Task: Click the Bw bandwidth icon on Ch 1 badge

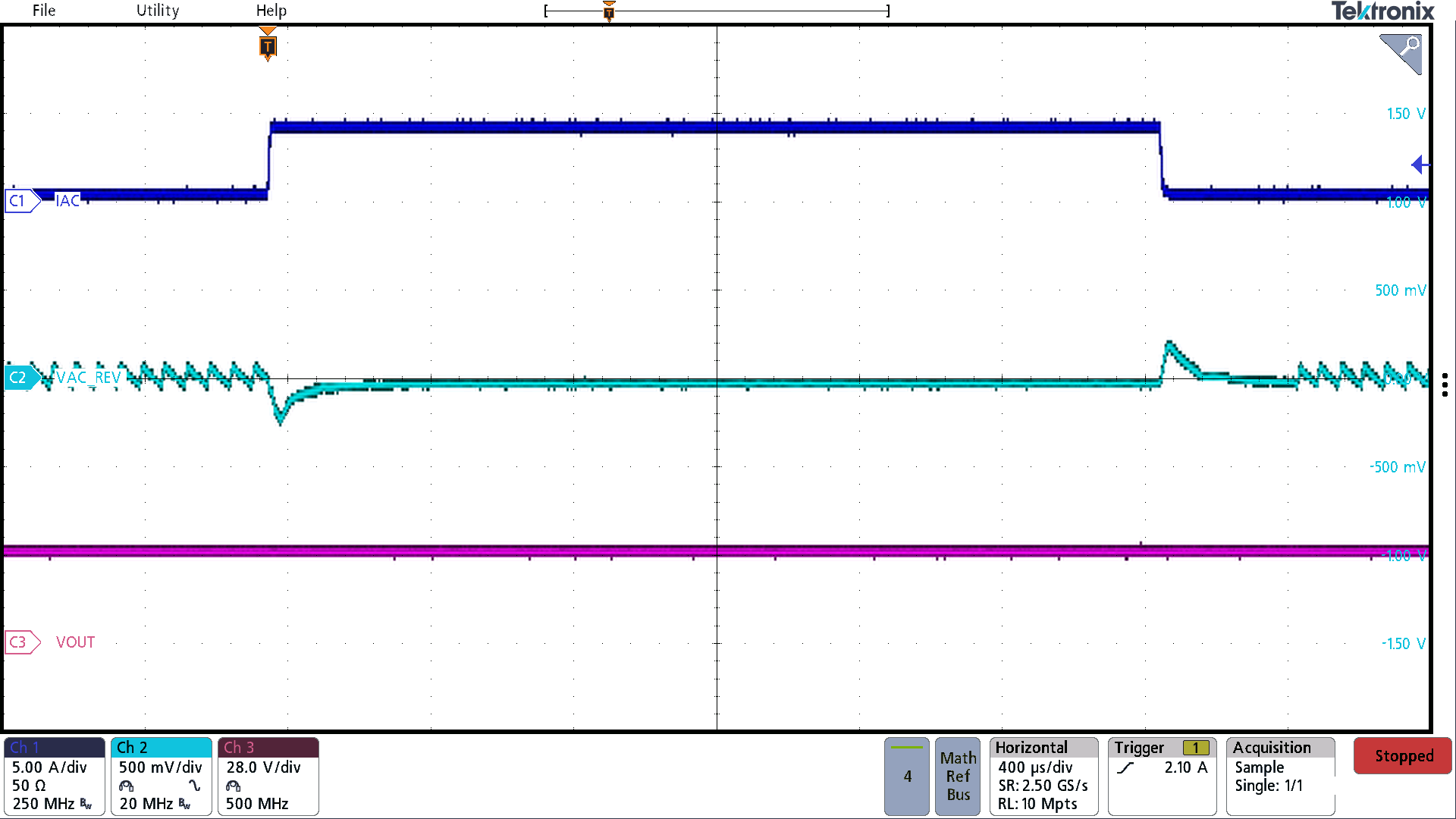Action: click(x=85, y=803)
